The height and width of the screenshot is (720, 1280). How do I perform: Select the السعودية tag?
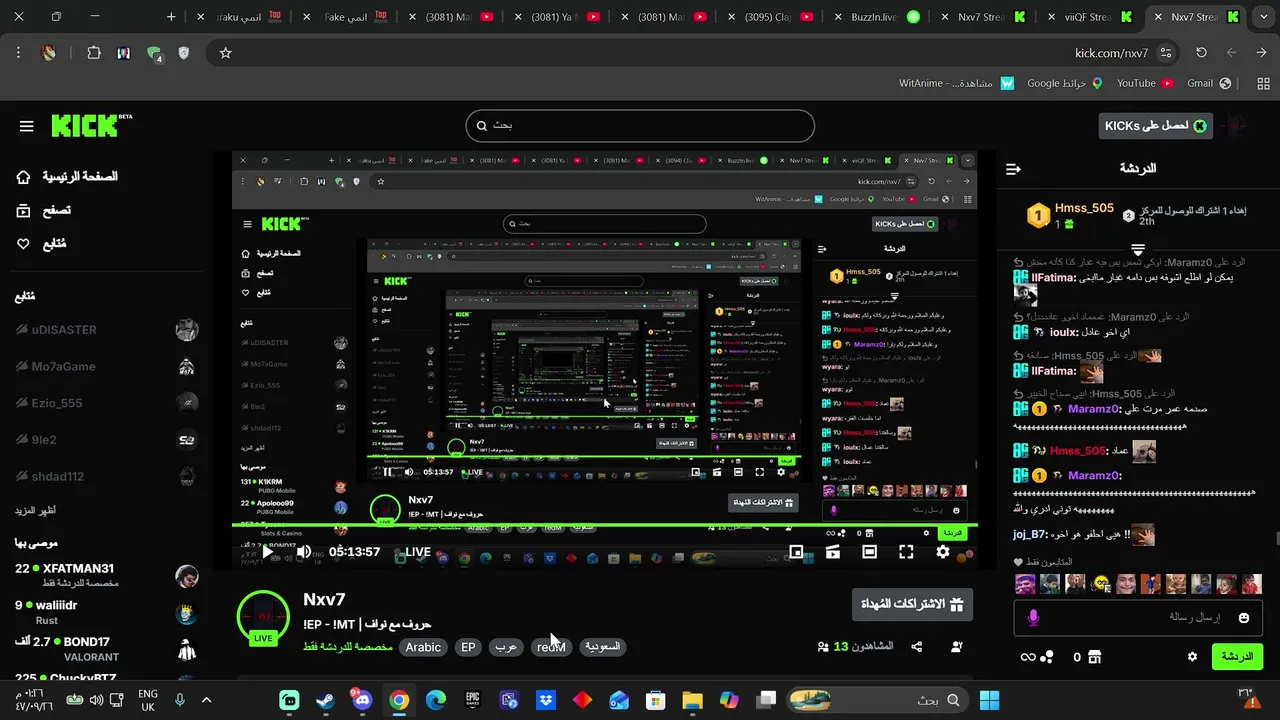tap(602, 647)
